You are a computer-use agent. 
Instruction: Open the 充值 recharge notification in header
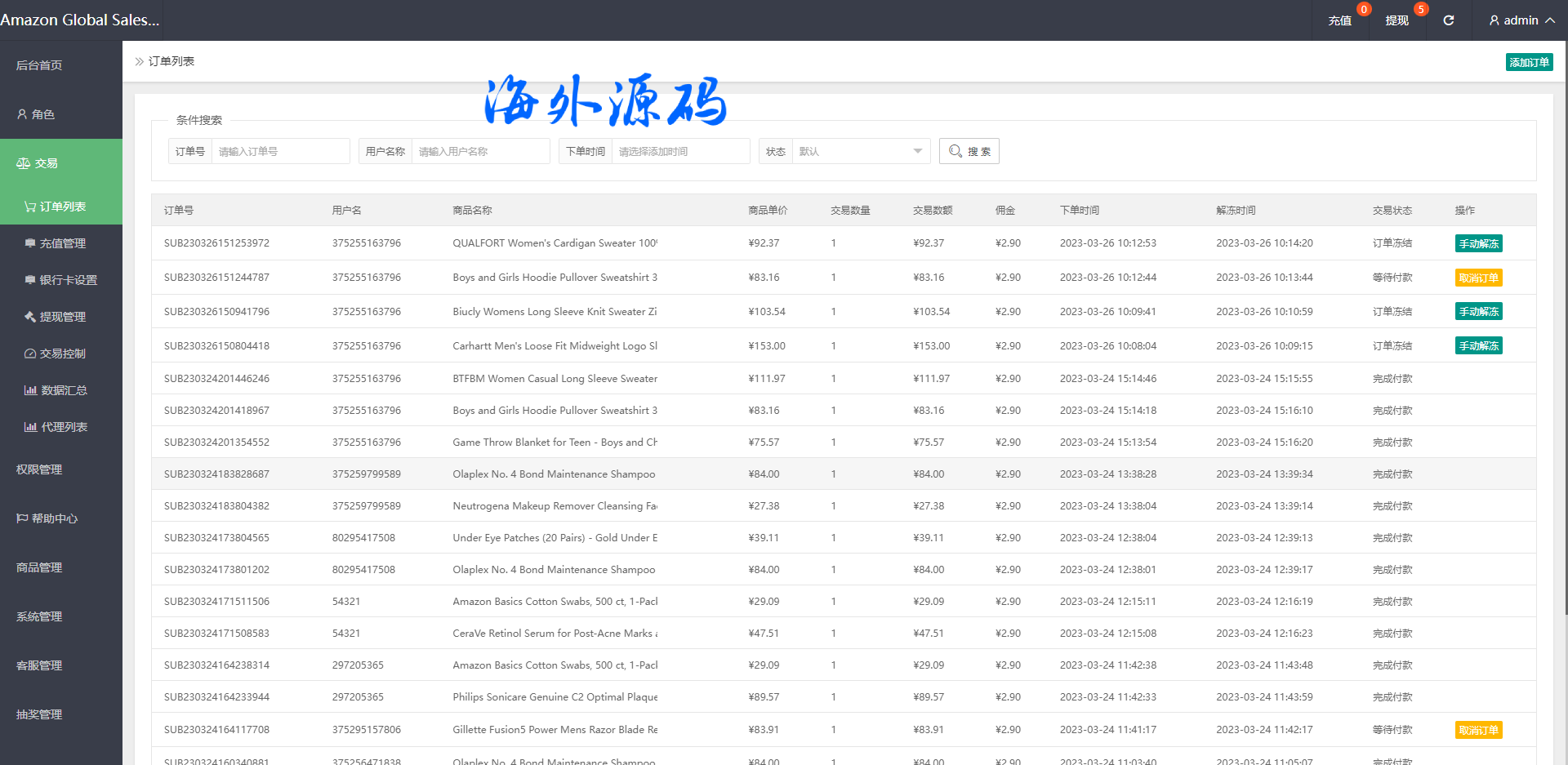[1340, 20]
